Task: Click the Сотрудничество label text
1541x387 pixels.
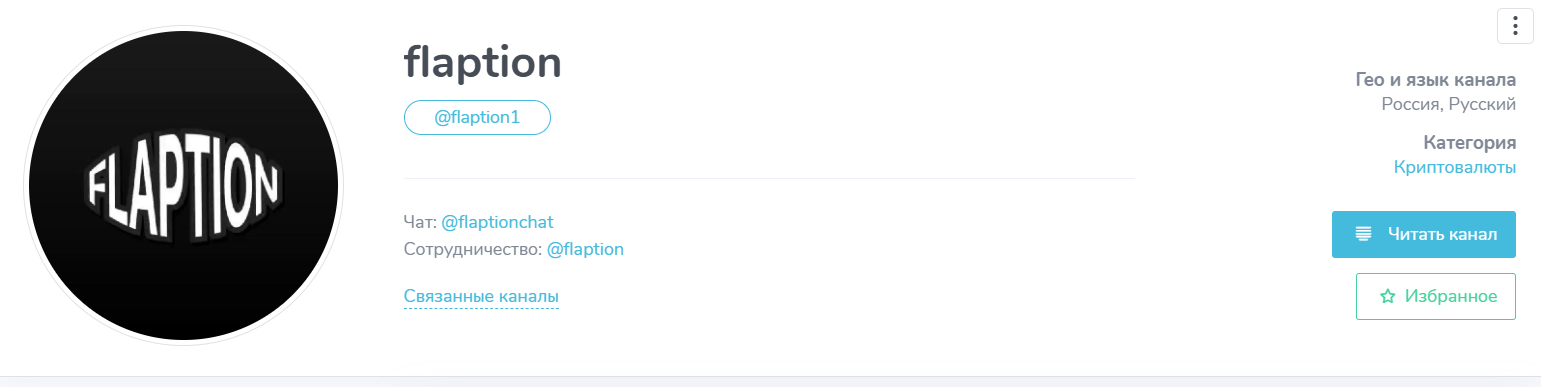Action: [473, 249]
